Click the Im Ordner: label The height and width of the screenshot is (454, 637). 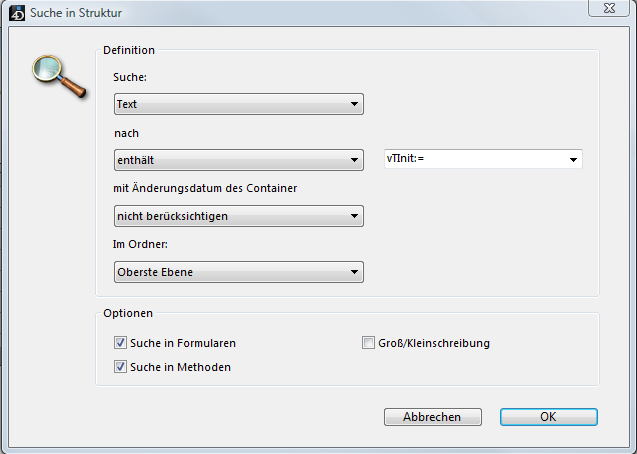click(x=141, y=245)
